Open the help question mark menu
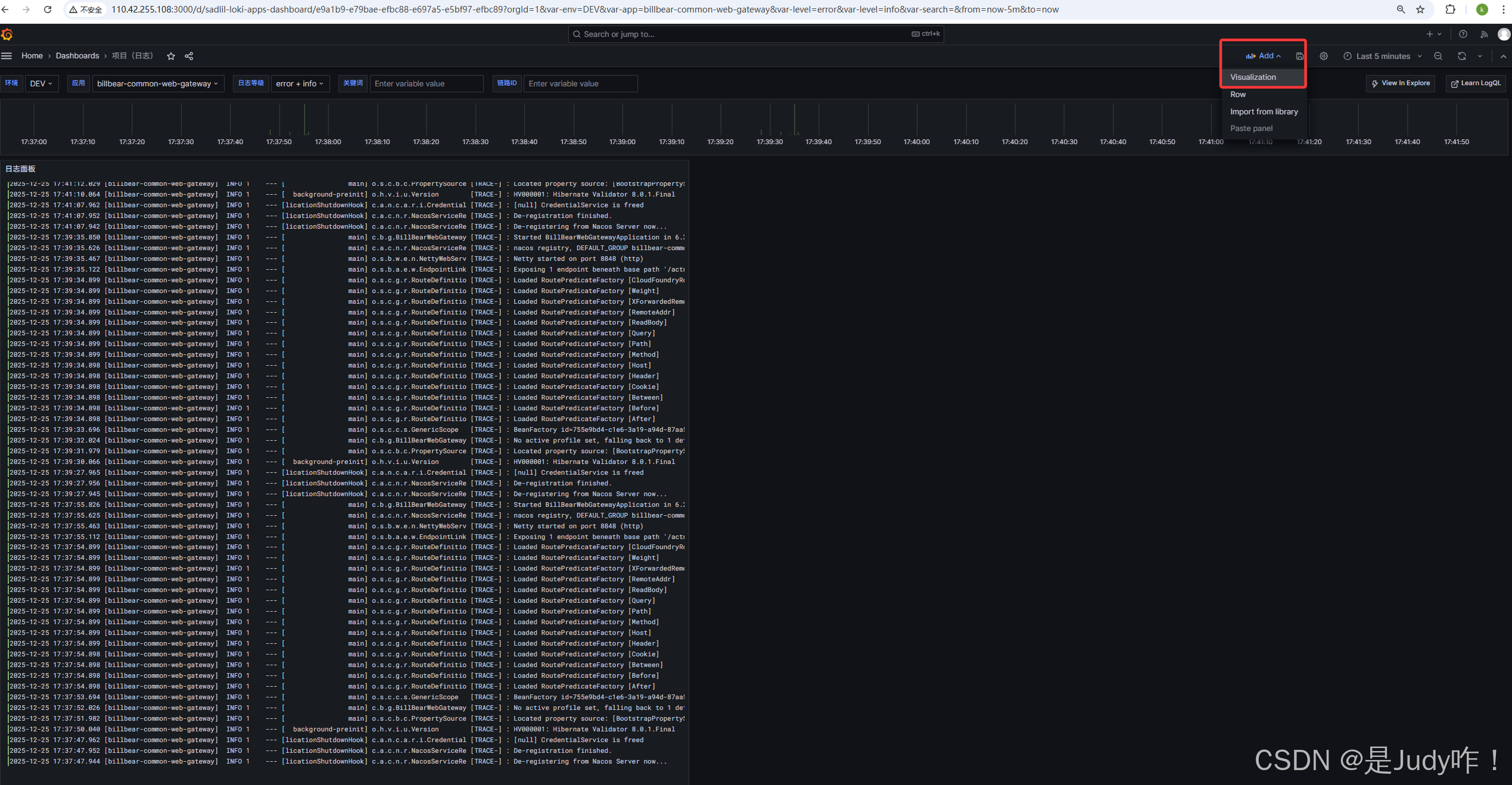Image resolution: width=1512 pixels, height=785 pixels. click(x=1463, y=35)
